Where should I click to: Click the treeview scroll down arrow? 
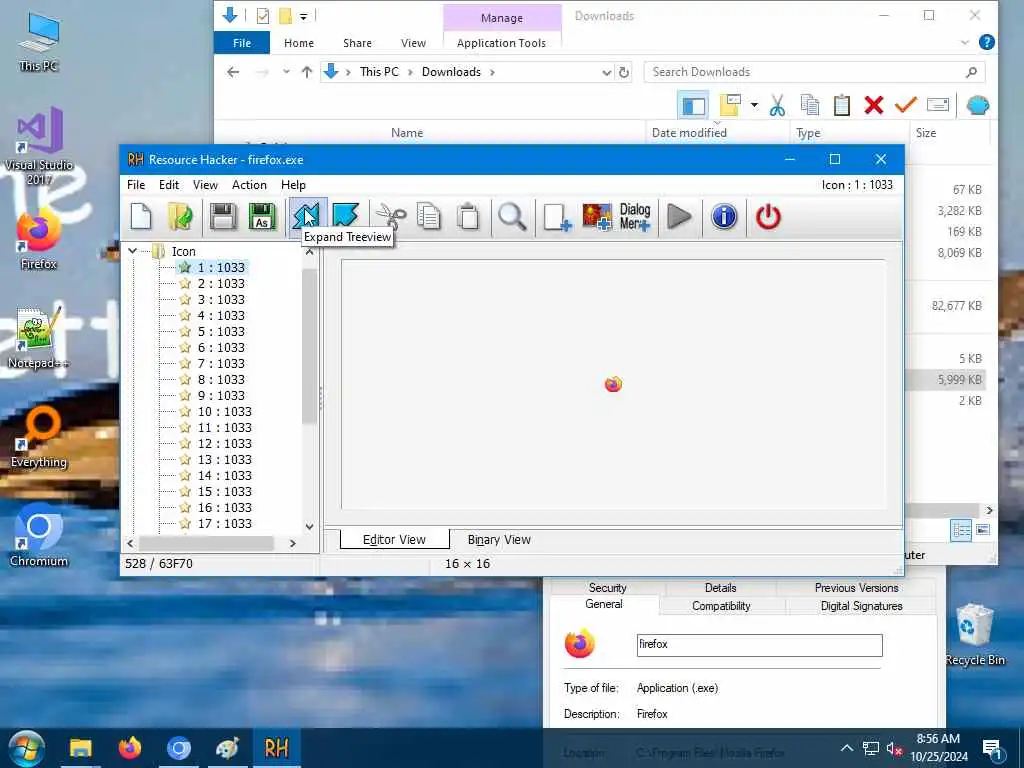click(x=310, y=526)
